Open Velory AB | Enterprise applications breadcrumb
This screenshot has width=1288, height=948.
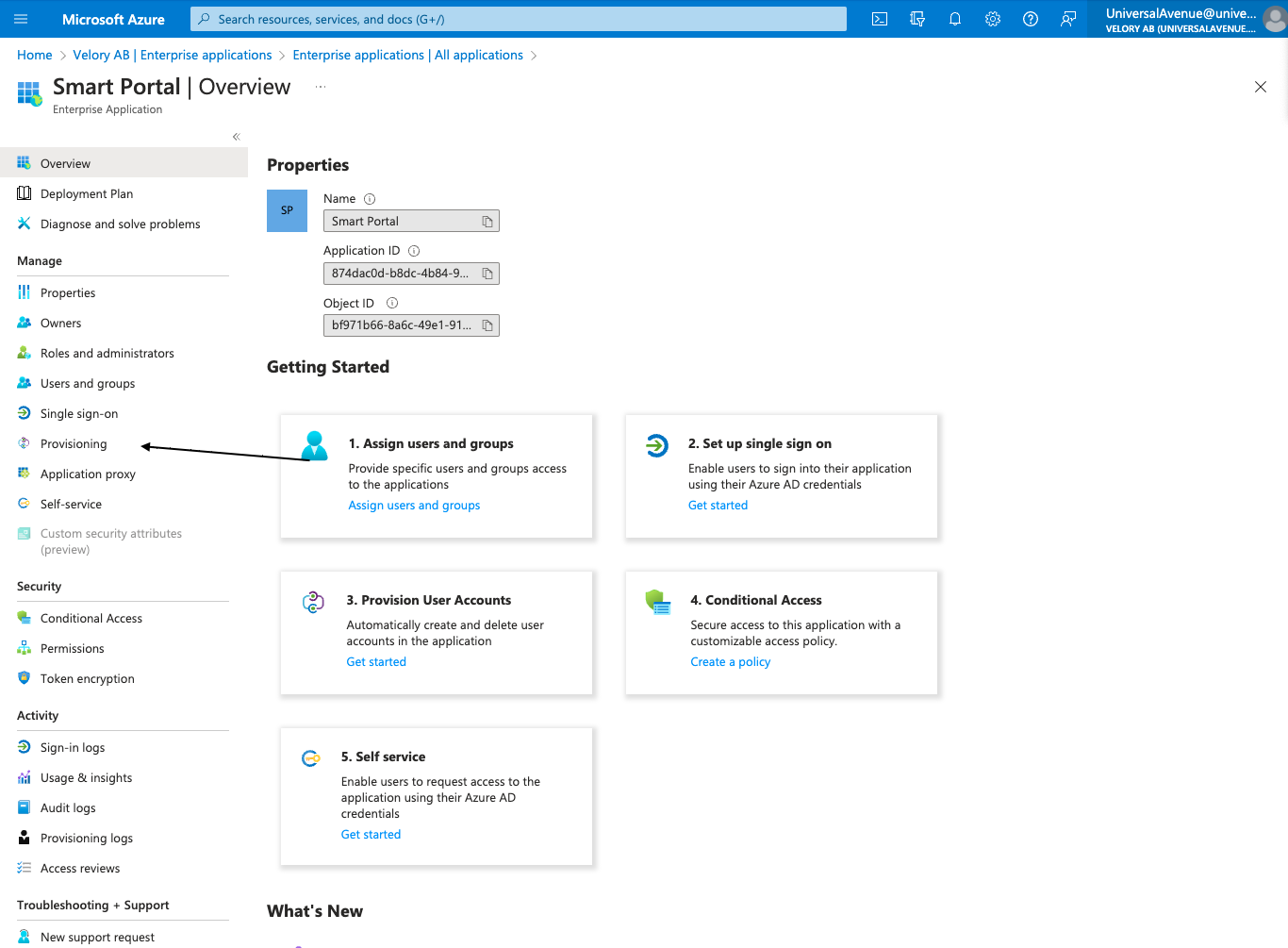click(x=173, y=56)
